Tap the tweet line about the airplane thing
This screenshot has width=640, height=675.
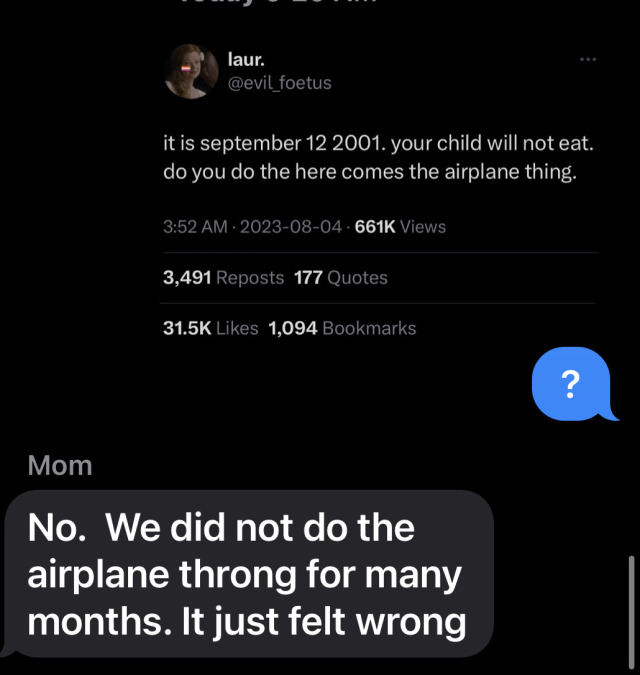click(x=370, y=171)
